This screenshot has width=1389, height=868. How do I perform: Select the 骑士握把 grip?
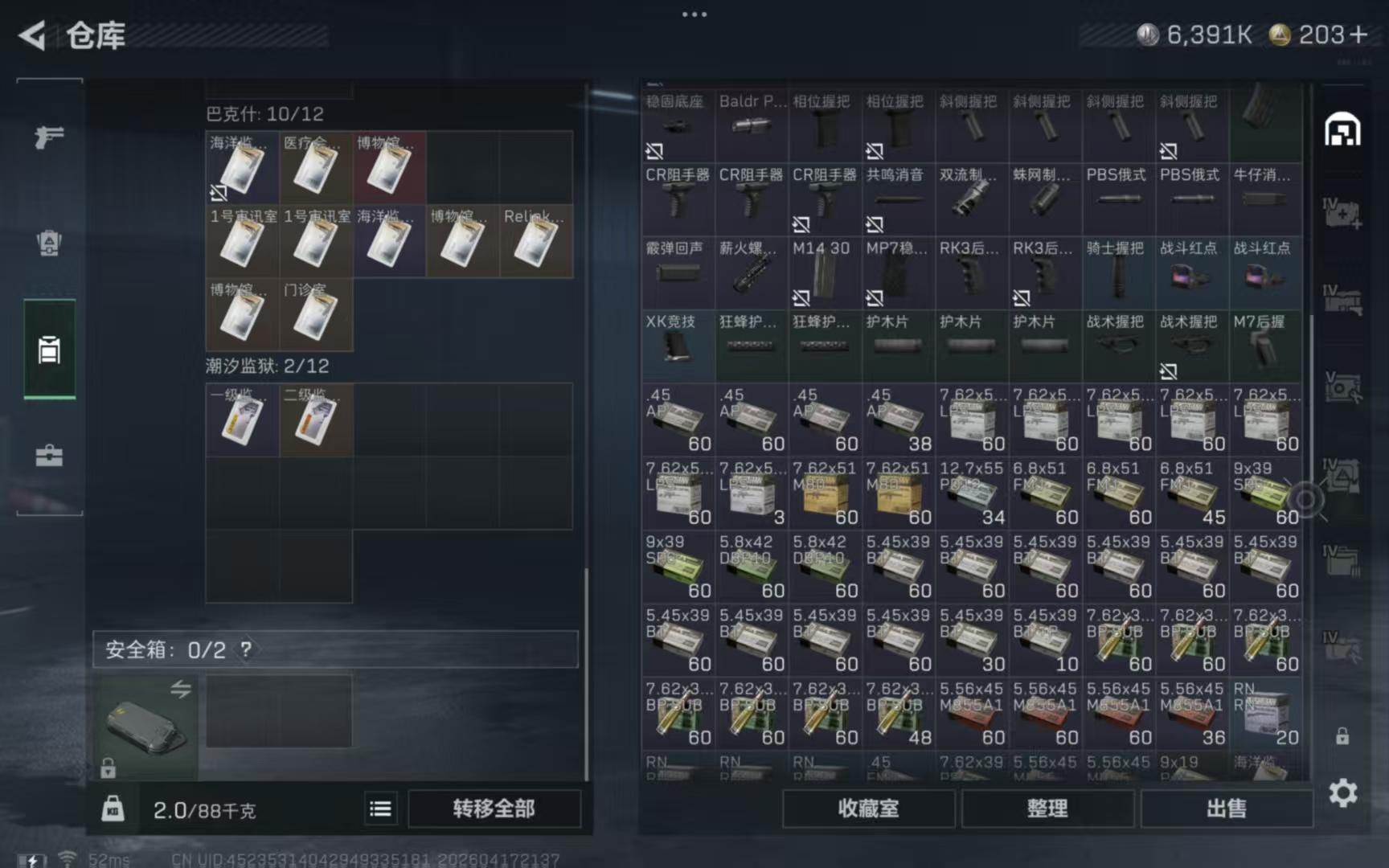coord(1119,272)
